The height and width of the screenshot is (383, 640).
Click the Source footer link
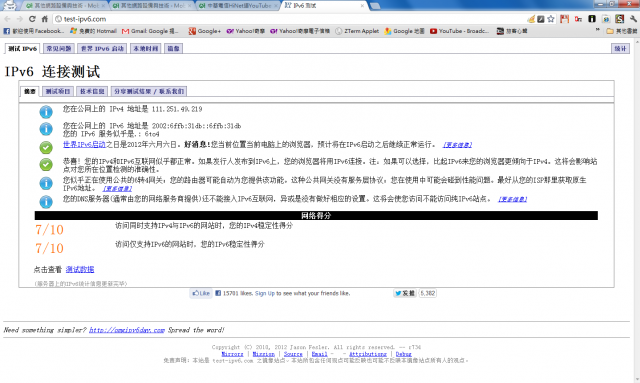coord(293,354)
